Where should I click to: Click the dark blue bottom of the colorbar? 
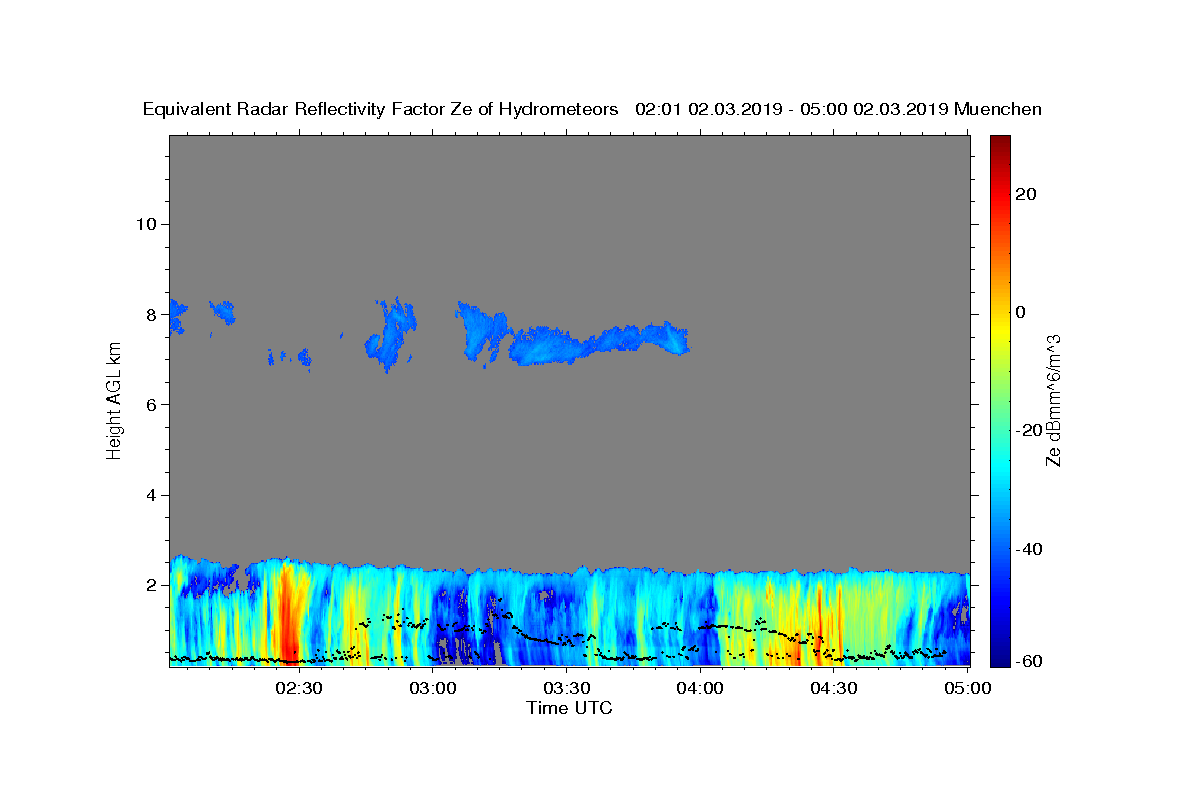999,655
